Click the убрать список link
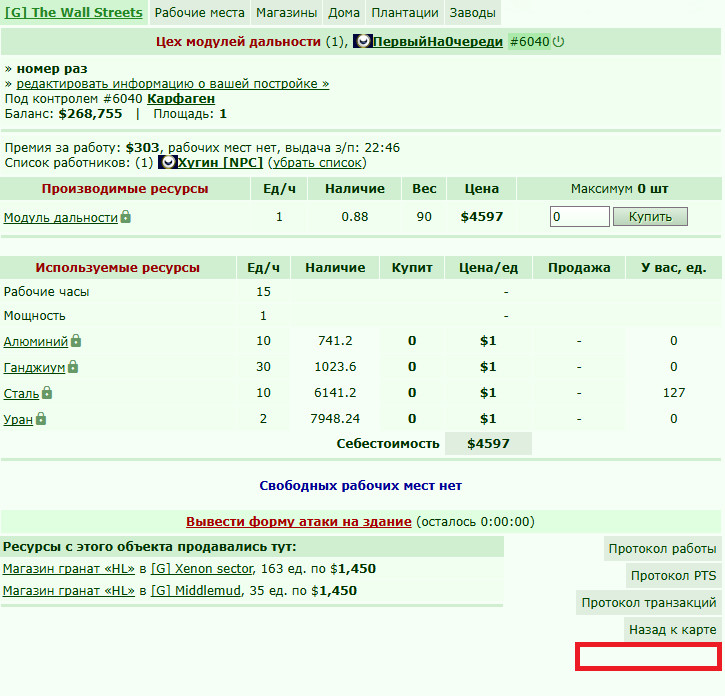Screen dimensions: 725x696 [x=317, y=163]
